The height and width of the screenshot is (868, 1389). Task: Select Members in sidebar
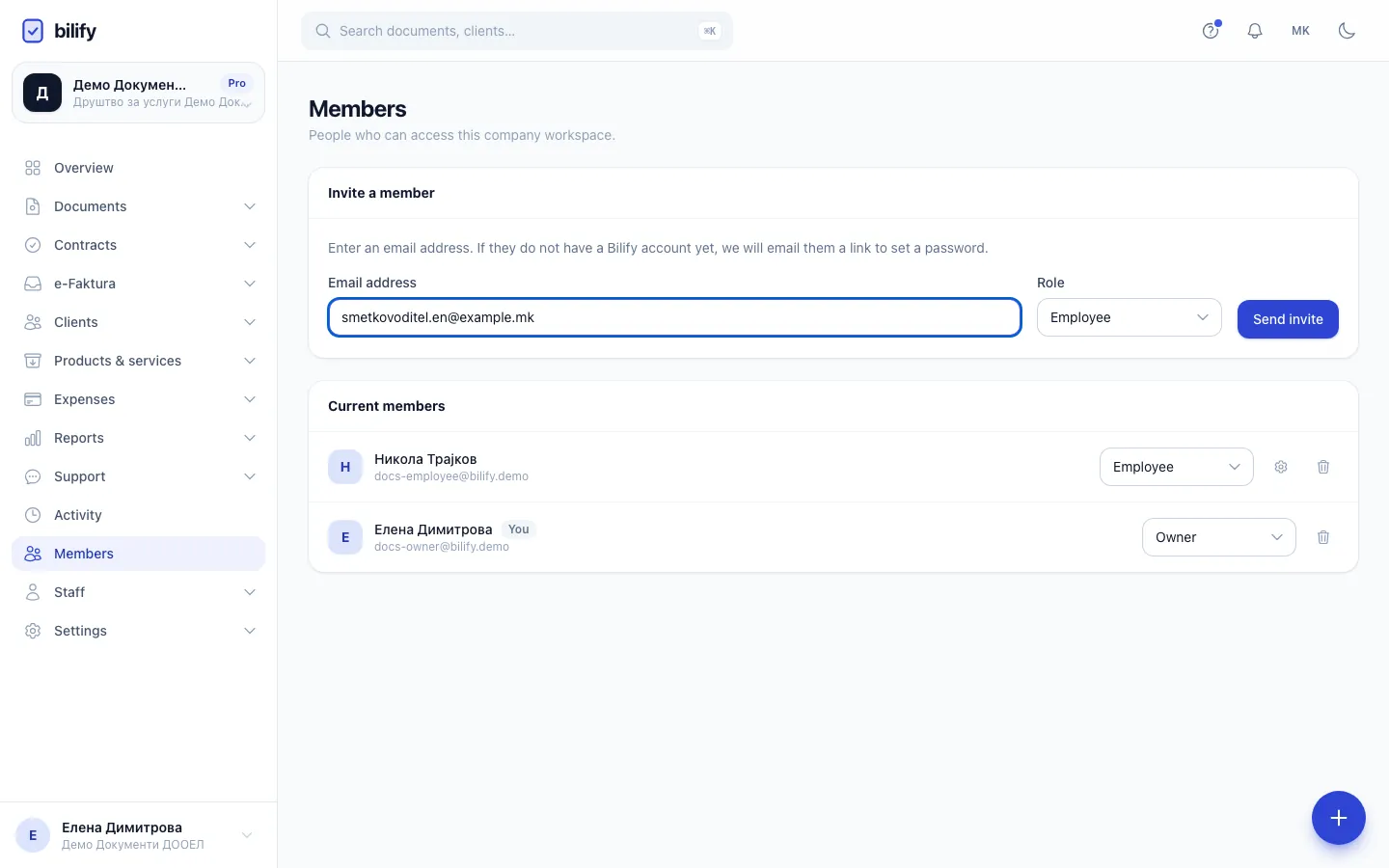point(138,554)
